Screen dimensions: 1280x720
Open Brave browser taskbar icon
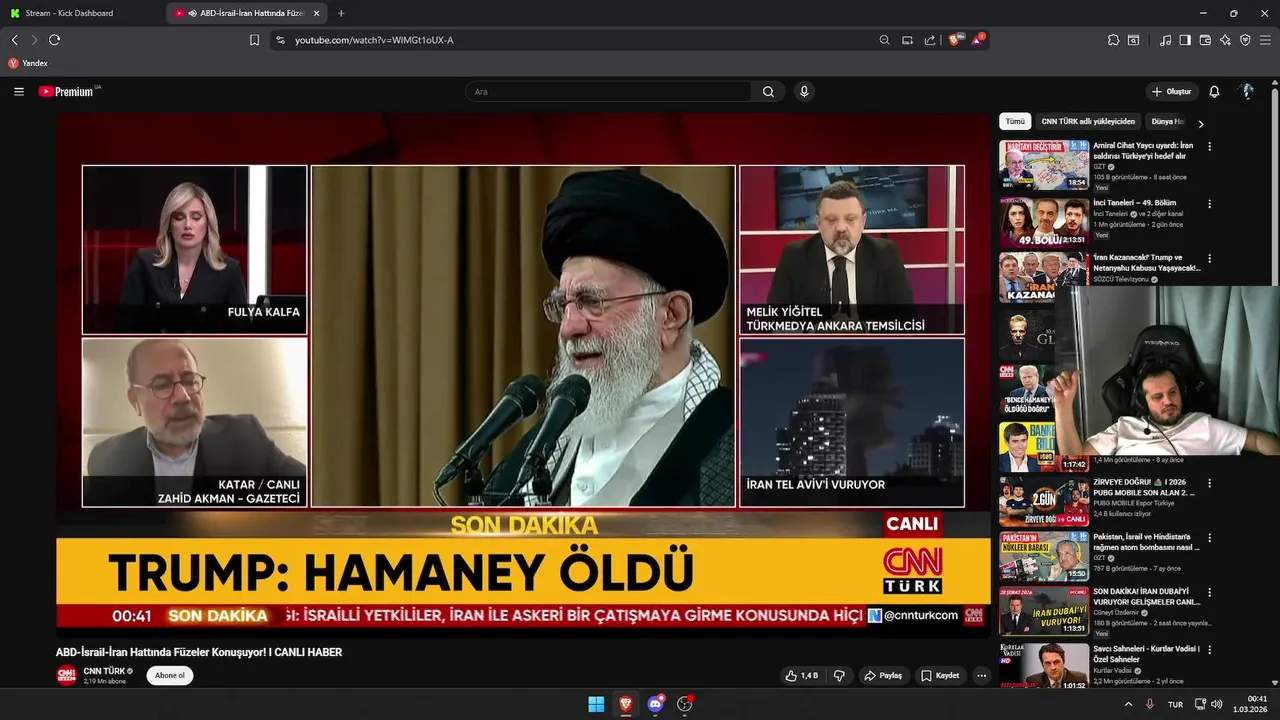click(625, 704)
